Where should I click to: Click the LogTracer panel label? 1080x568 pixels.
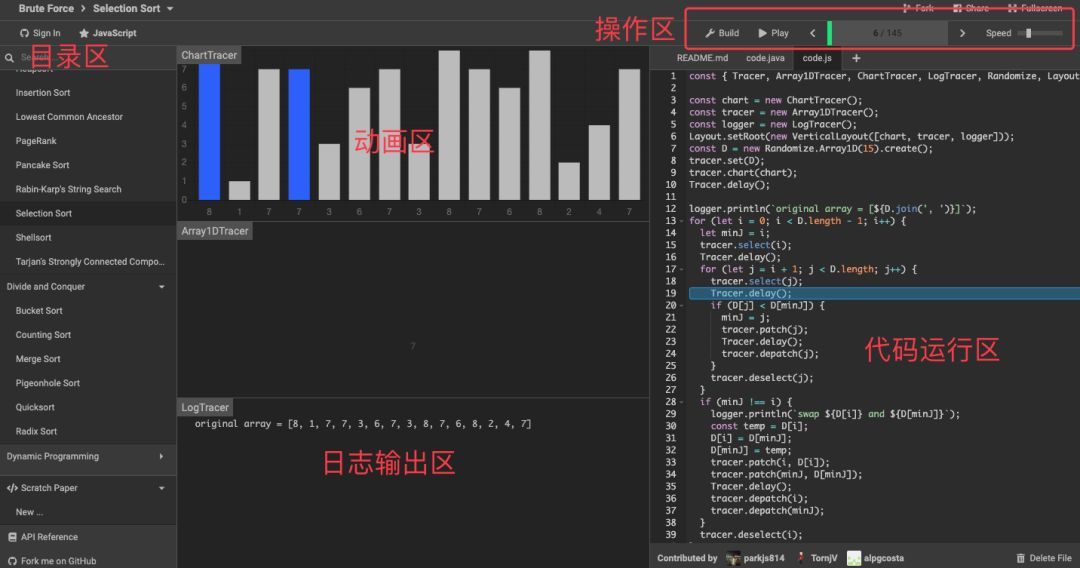tap(205, 407)
